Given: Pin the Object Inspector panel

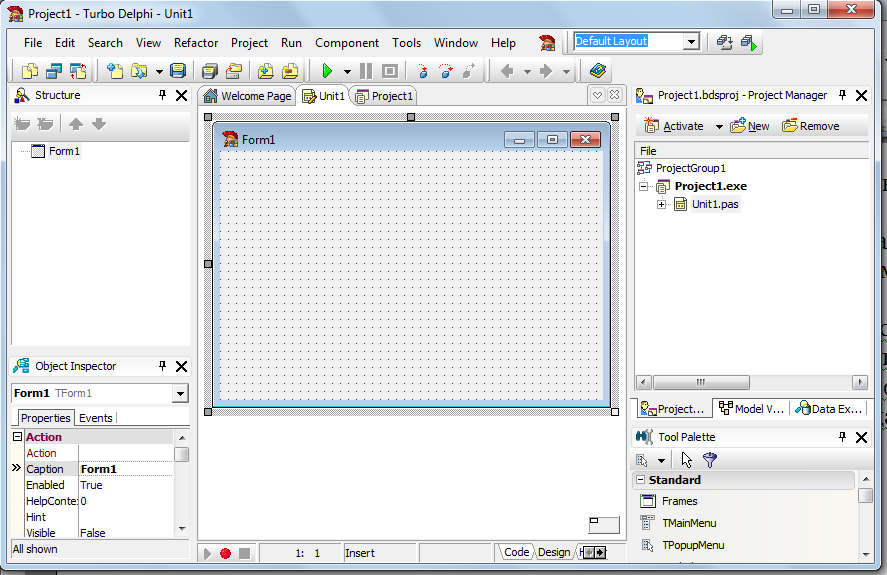Looking at the screenshot, I should (162, 366).
